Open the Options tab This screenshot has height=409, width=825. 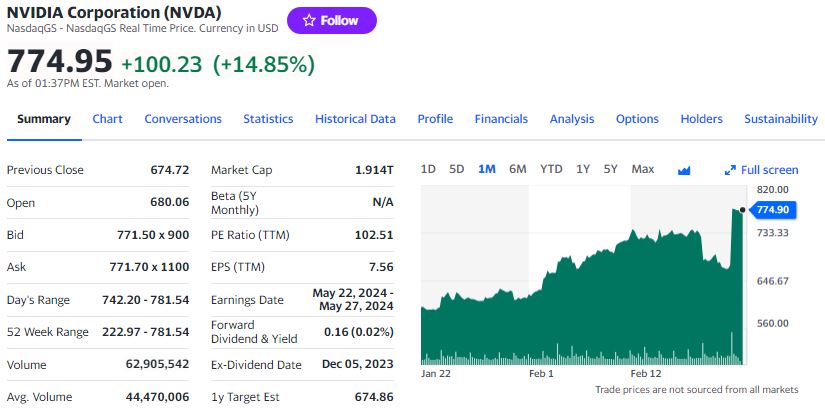pyautogui.click(x=637, y=119)
